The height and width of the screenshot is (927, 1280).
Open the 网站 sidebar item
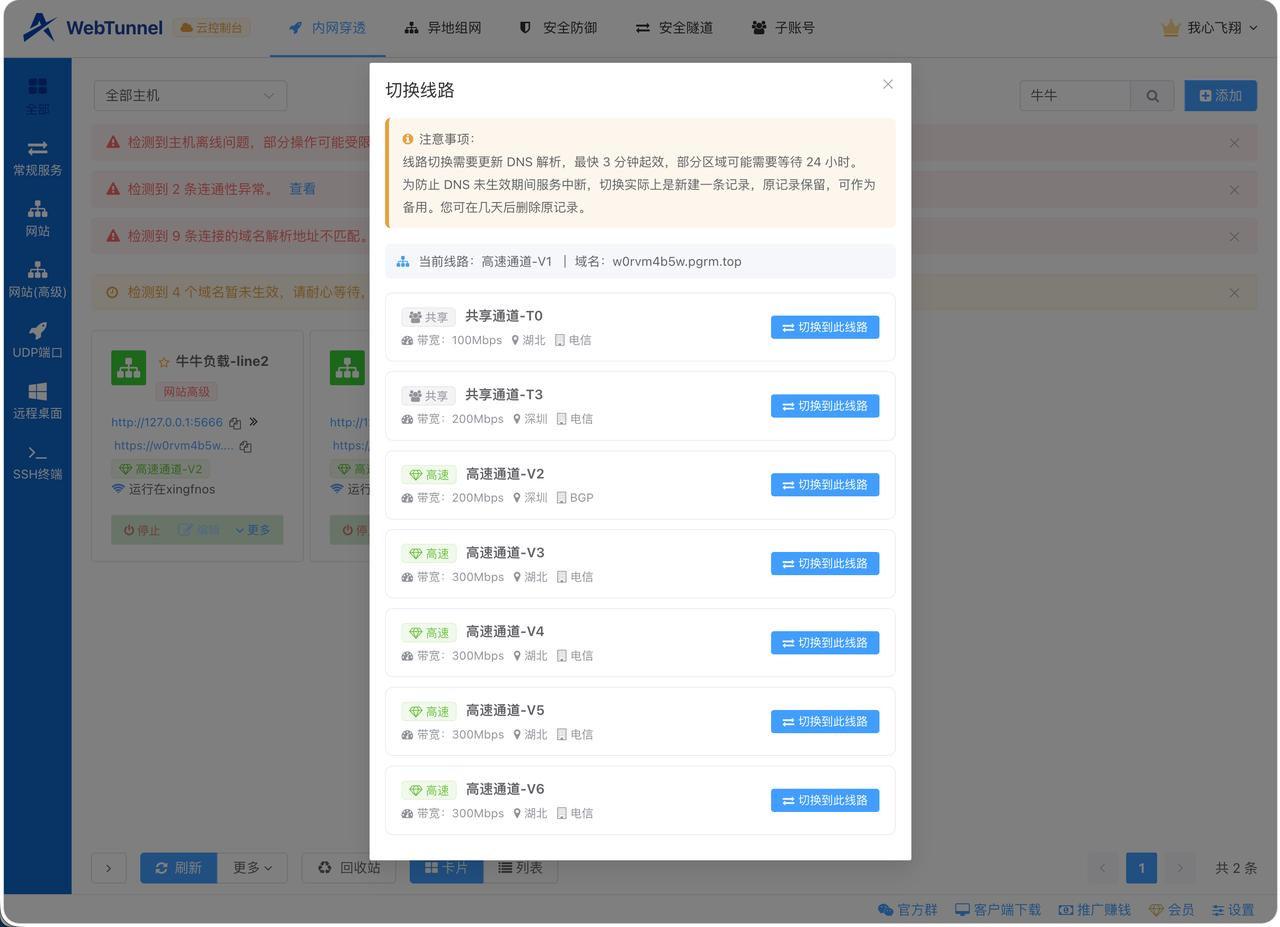(37, 219)
